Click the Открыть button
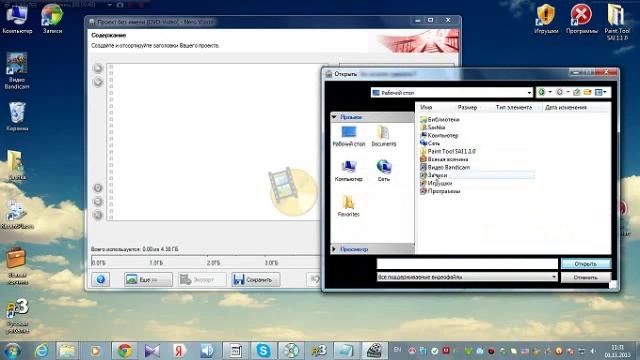This screenshot has width=640, height=360. tap(585, 264)
